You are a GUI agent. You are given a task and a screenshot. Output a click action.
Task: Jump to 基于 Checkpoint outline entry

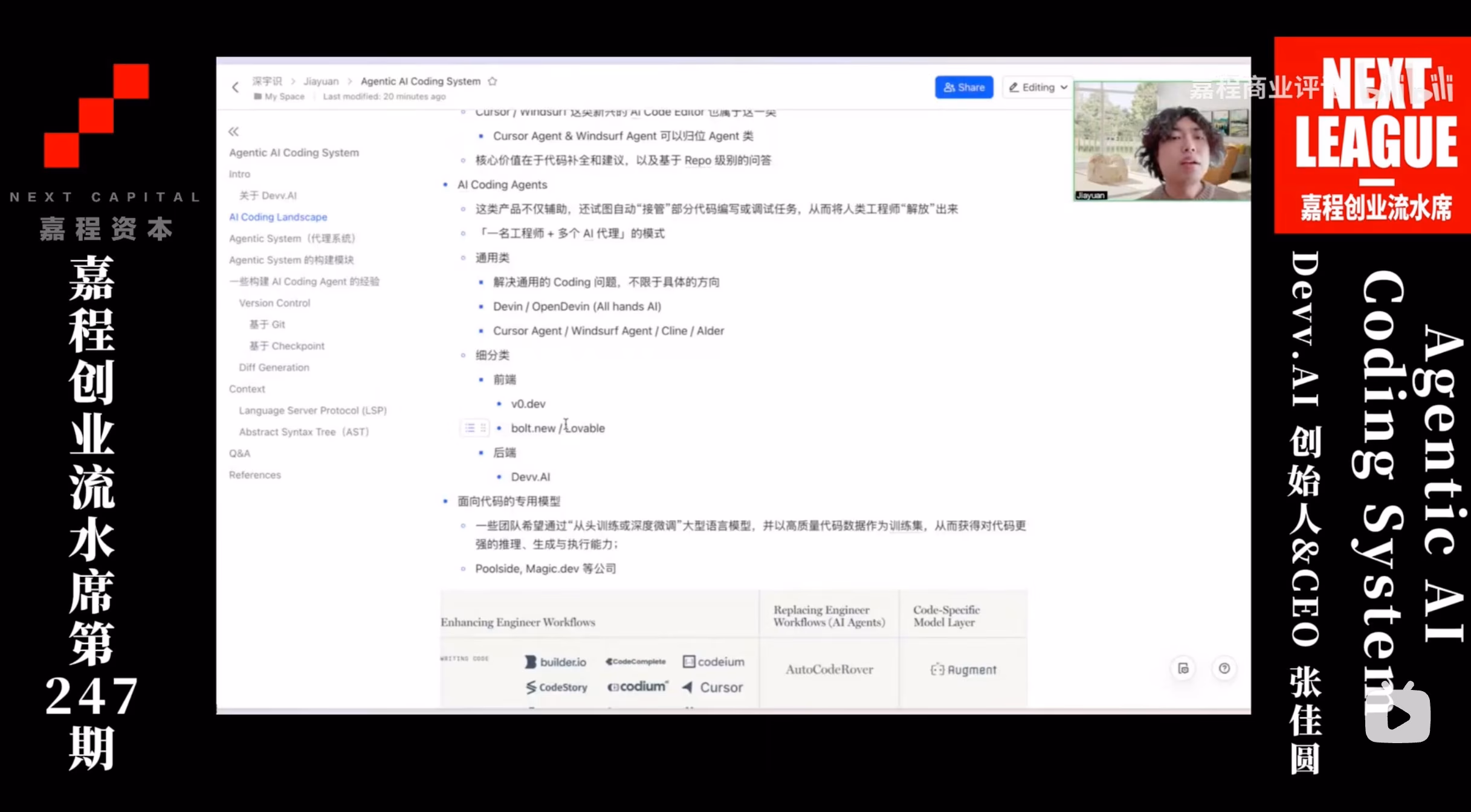tap(286, 346)
